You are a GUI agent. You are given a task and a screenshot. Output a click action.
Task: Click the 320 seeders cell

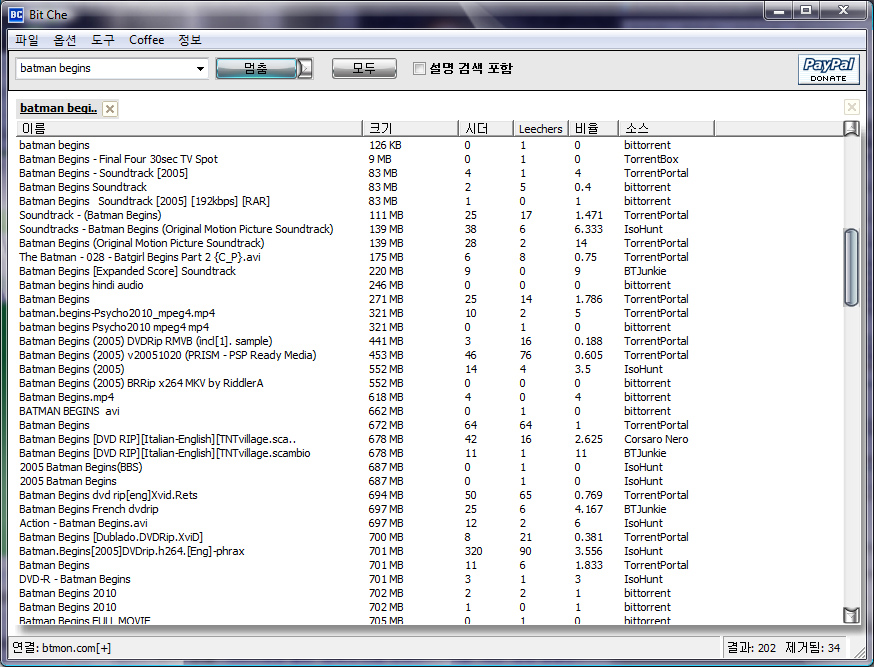click(473, 551)
